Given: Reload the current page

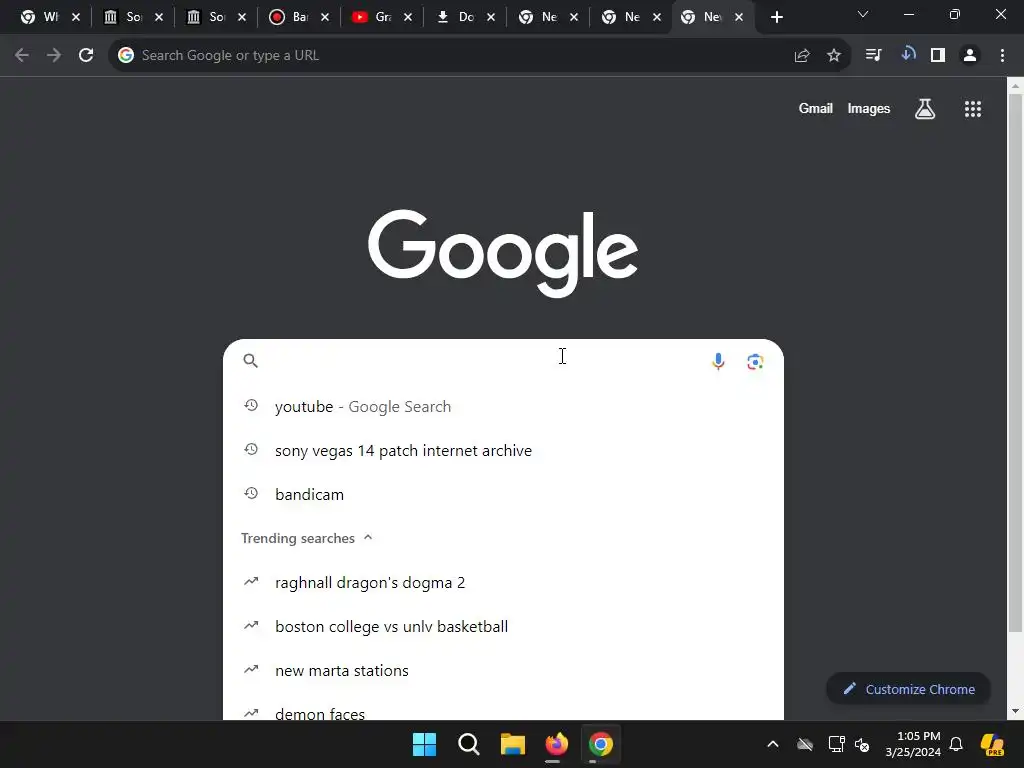Looking at the screenshot, I should 86,56.
